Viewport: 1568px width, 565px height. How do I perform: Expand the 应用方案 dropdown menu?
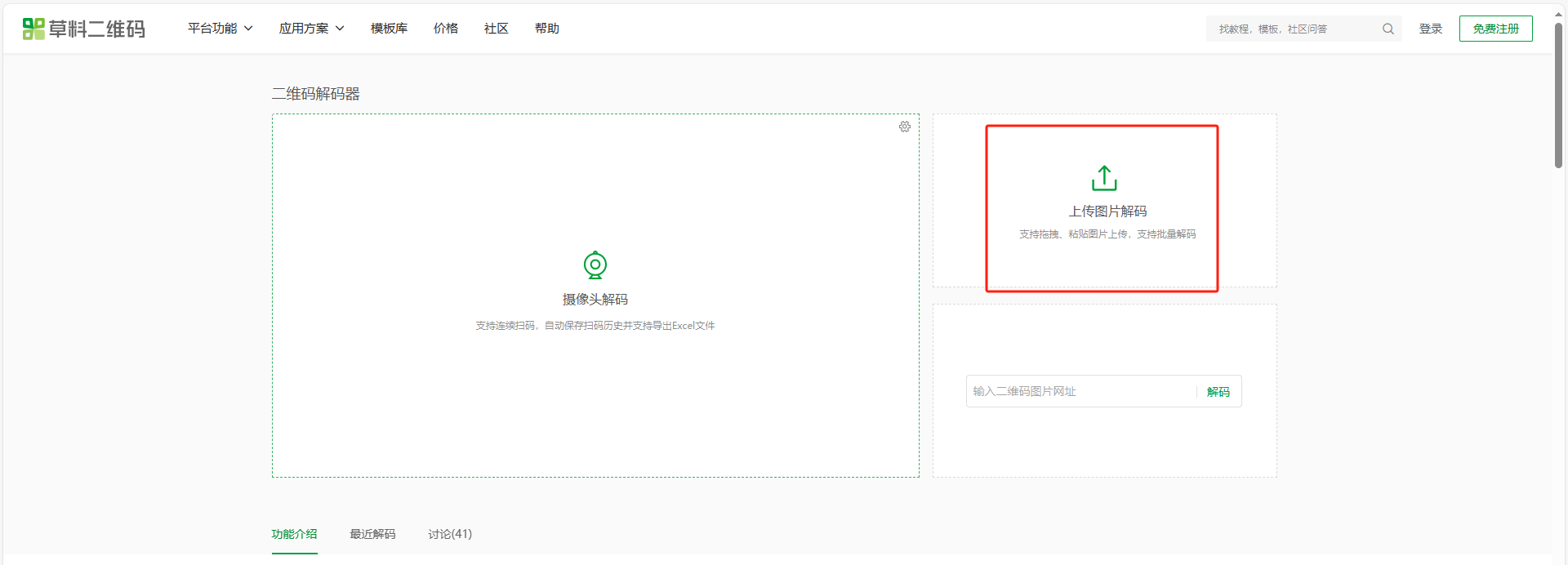[x=312, y=29]
